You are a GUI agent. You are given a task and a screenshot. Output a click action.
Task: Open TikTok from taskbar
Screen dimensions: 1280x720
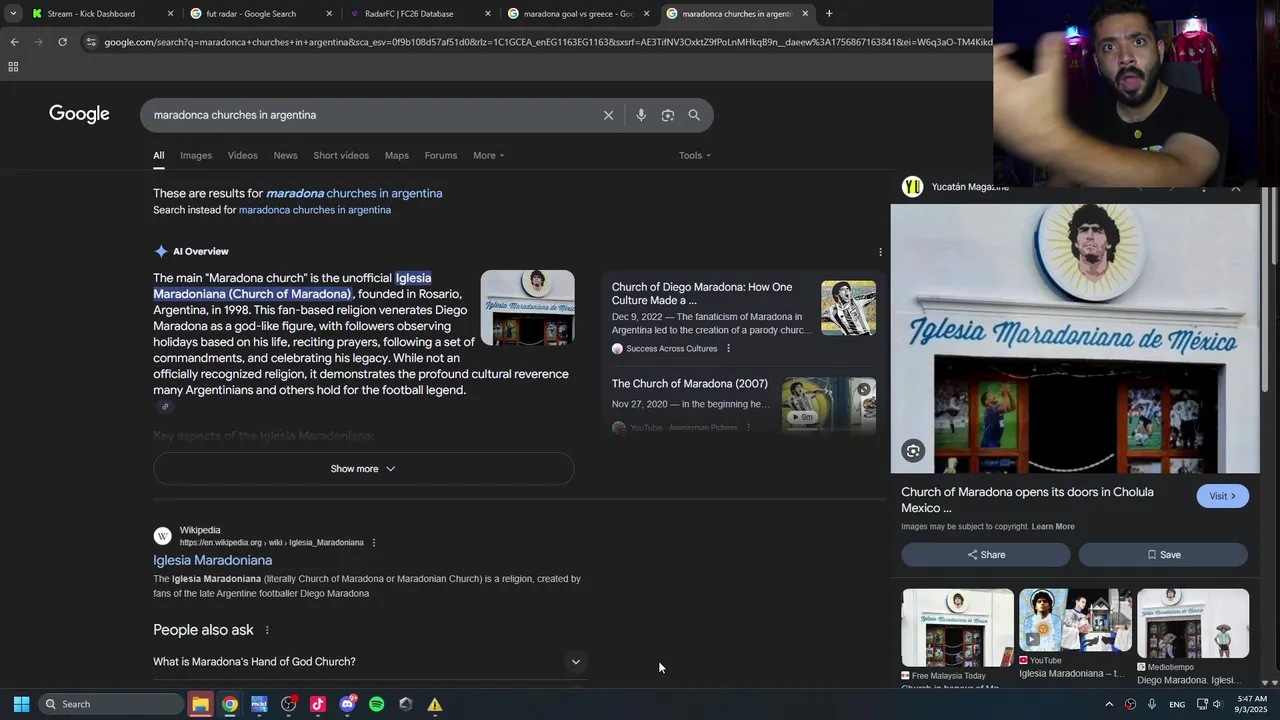click(318, 704)
